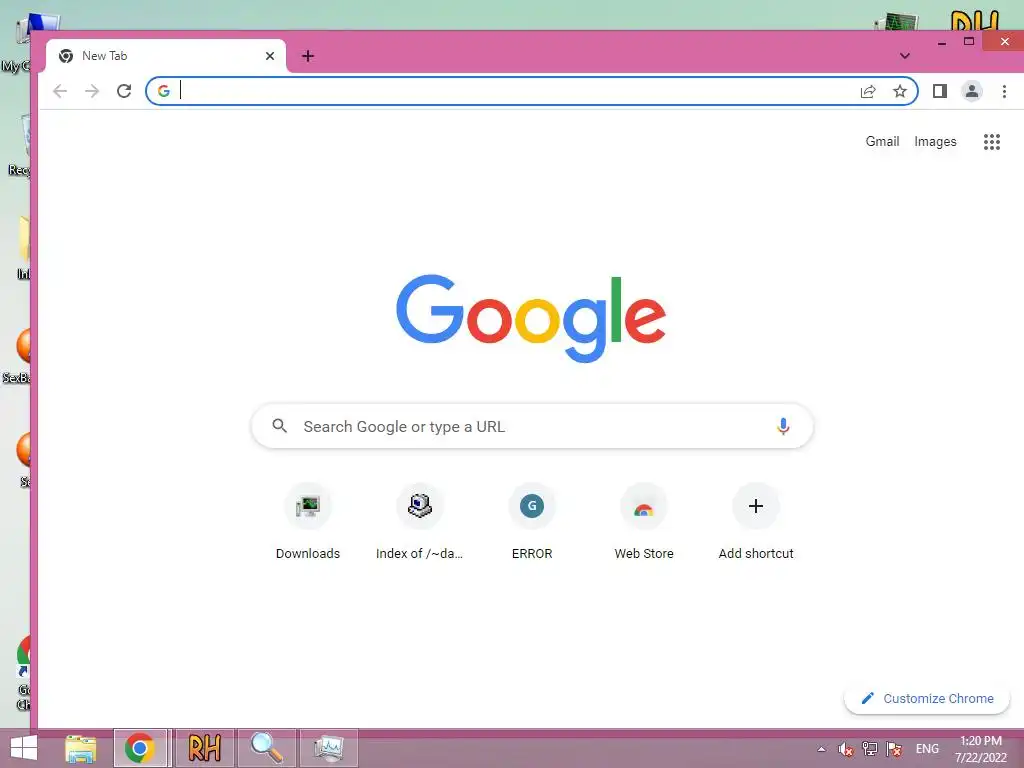Click the network tray icon
Viewport: 1024px width, 768px height.
click(x=870, y=749)
